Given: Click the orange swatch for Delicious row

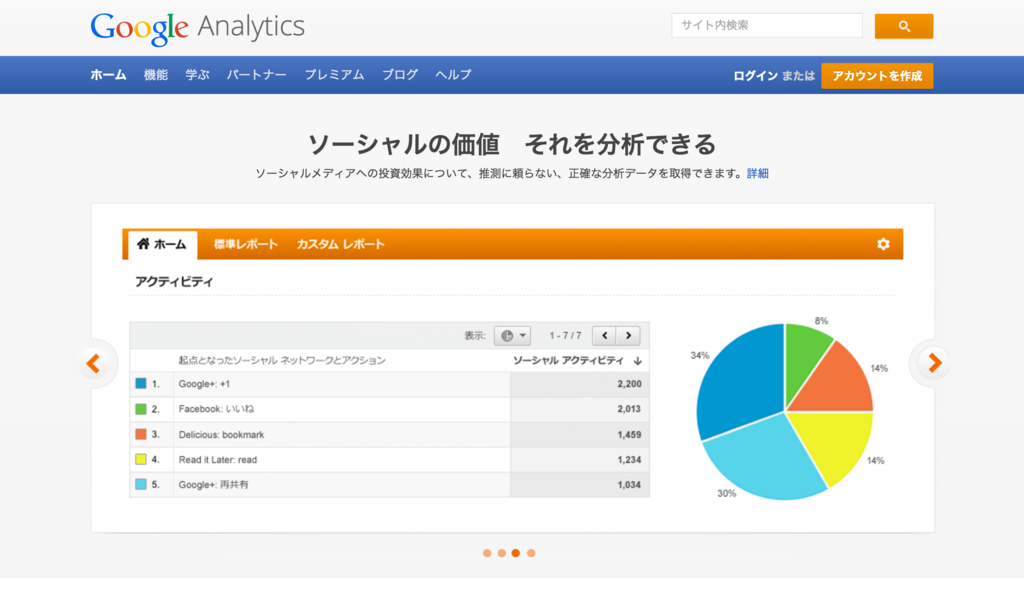Looking at the screenshot, I should click(140, 434).
